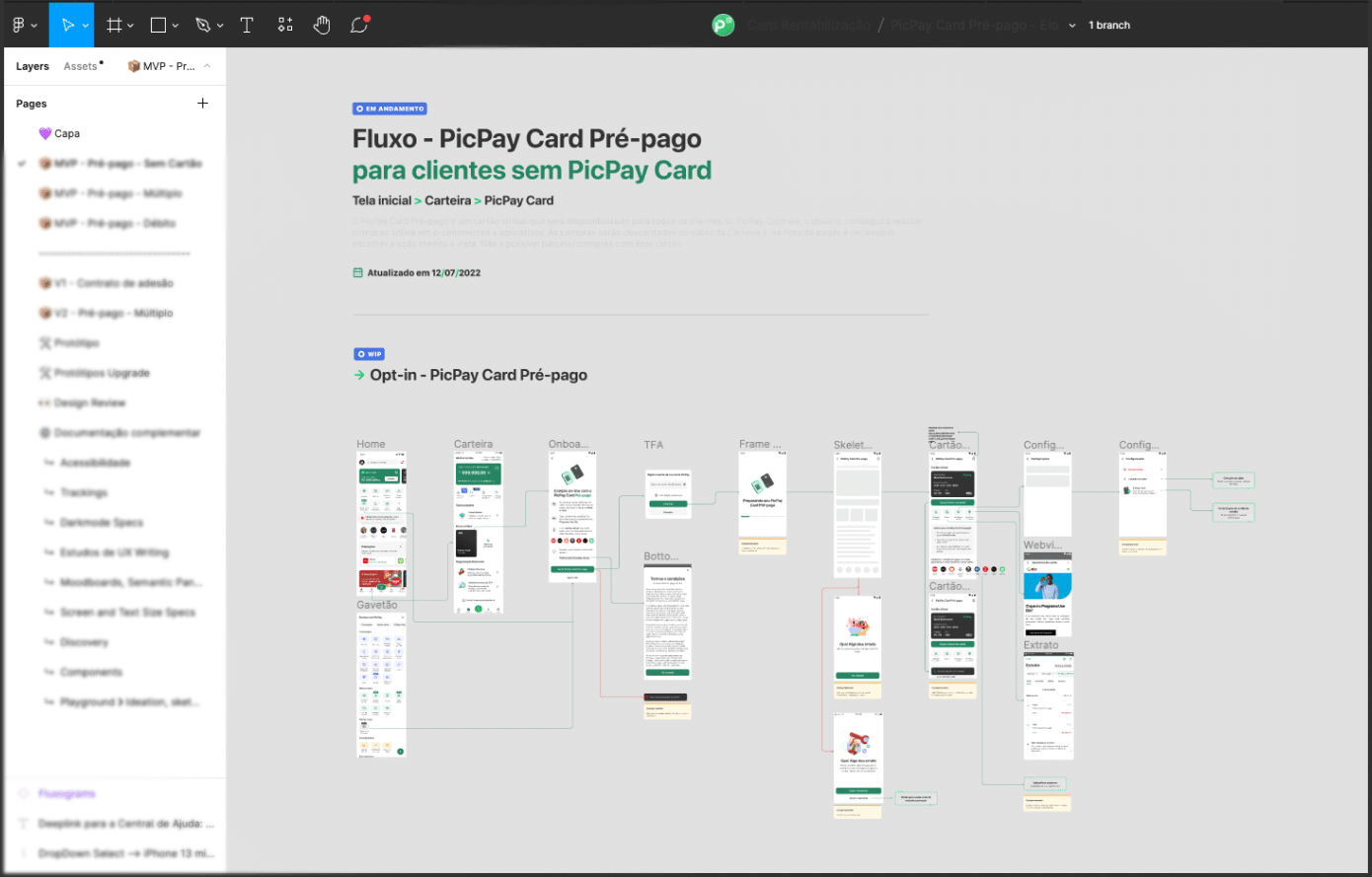Click 'Tela inicial > Carteira > PicPay Card' breadcrumb
Screen dimensions: 1372x877
tap(453, 200)
